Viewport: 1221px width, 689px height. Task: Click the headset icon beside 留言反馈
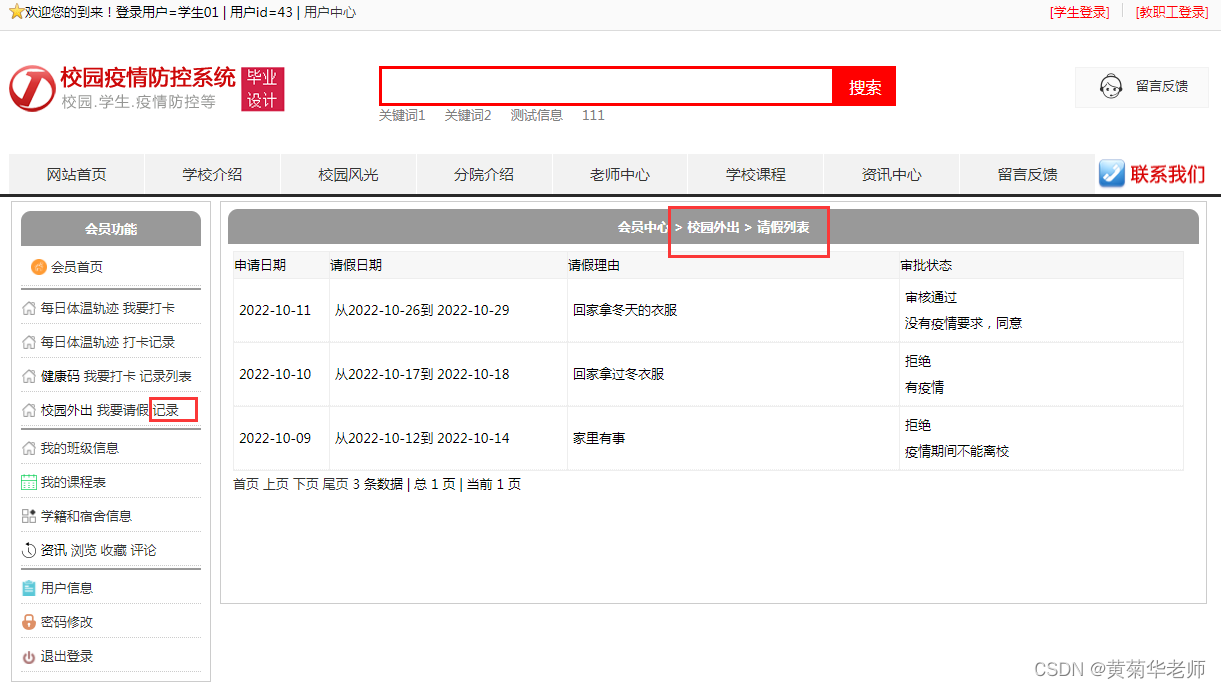pyautogui.click(x=1109, y=86)
